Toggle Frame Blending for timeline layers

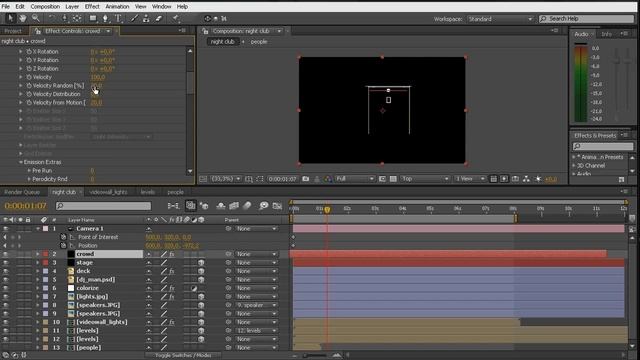tap(234, 206)
